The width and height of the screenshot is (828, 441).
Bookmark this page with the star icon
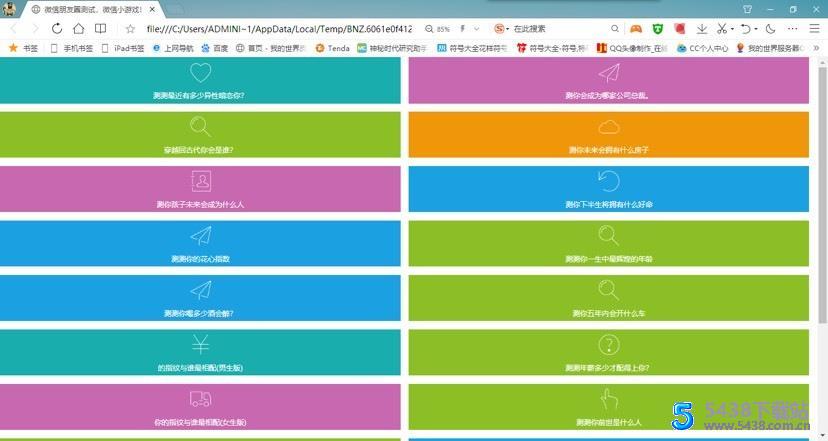coord(130,29)
